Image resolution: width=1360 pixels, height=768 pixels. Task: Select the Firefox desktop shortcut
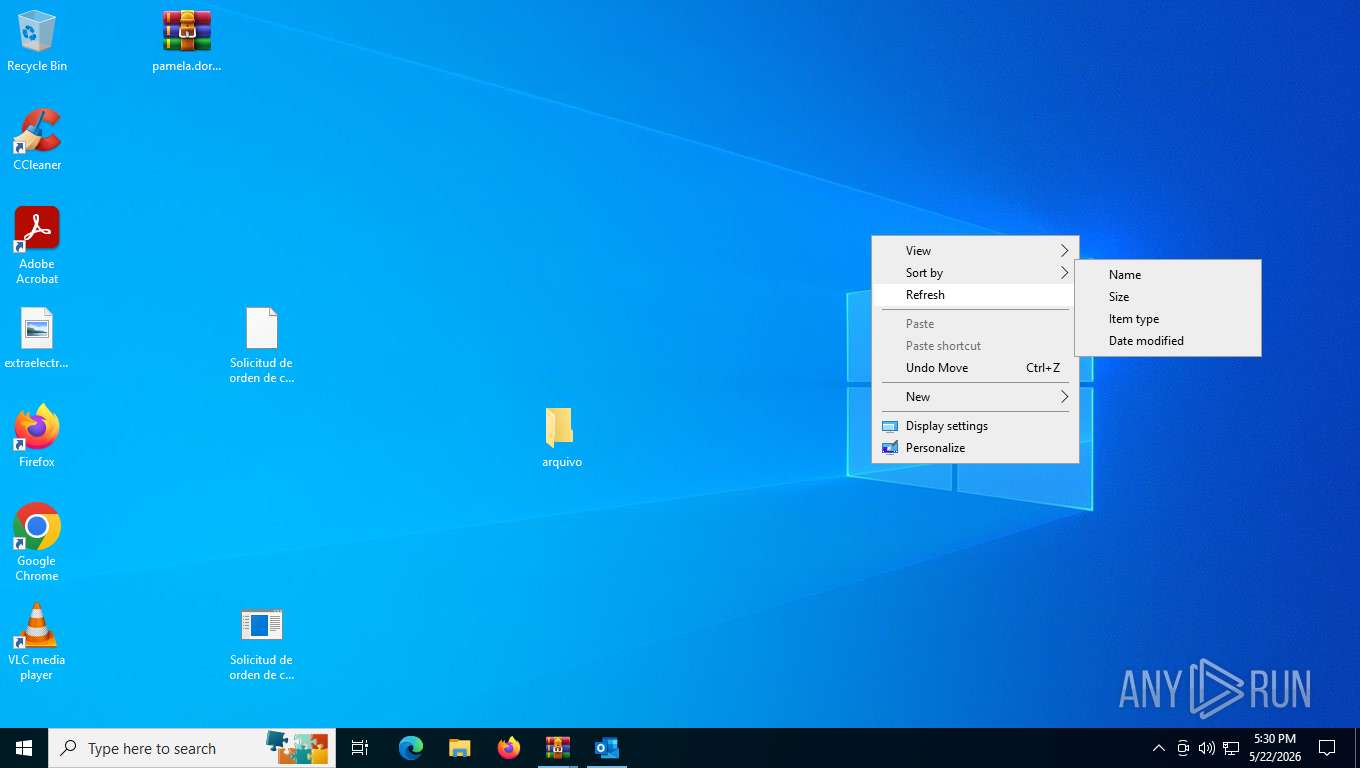pos(37,436)
